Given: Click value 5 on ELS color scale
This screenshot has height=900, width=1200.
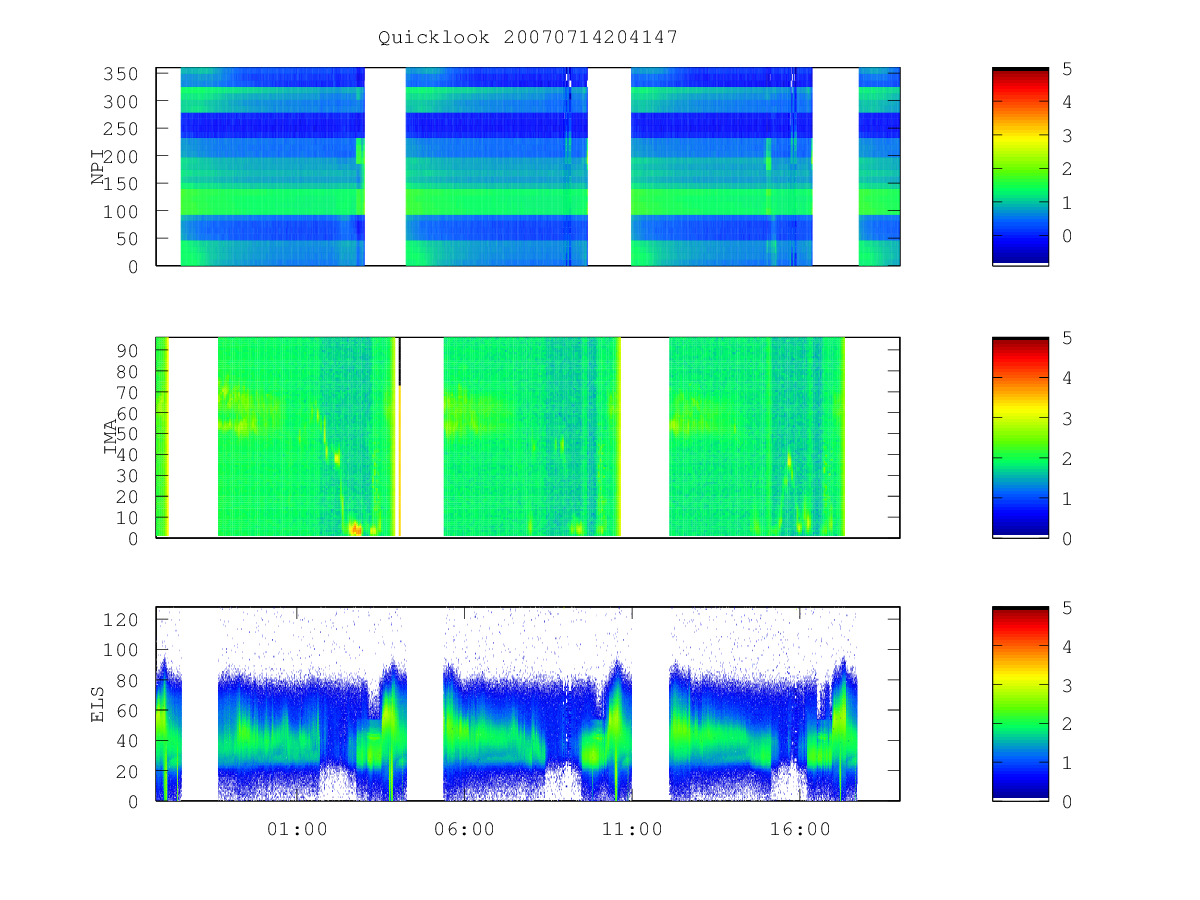Looking at the screenshot, I should click(x=1067, y=608).
